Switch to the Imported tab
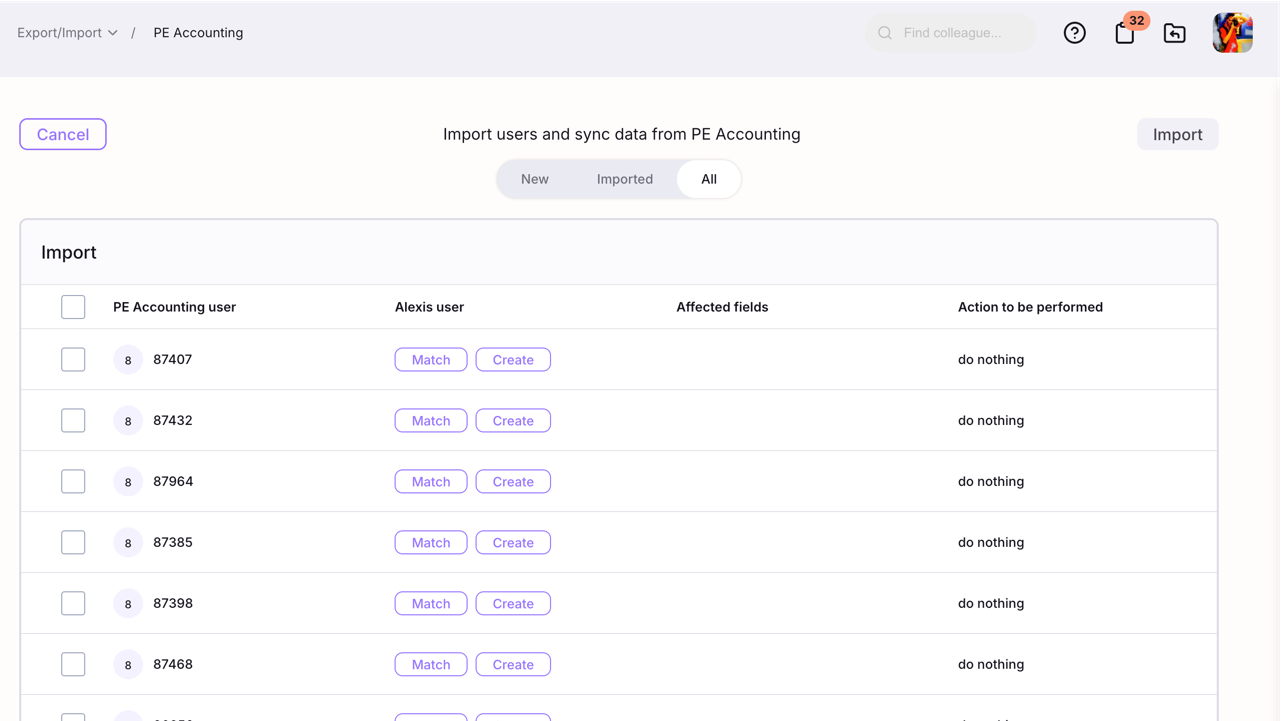Viewport: 1281px width, 721px height. click(x=625, y=179)
